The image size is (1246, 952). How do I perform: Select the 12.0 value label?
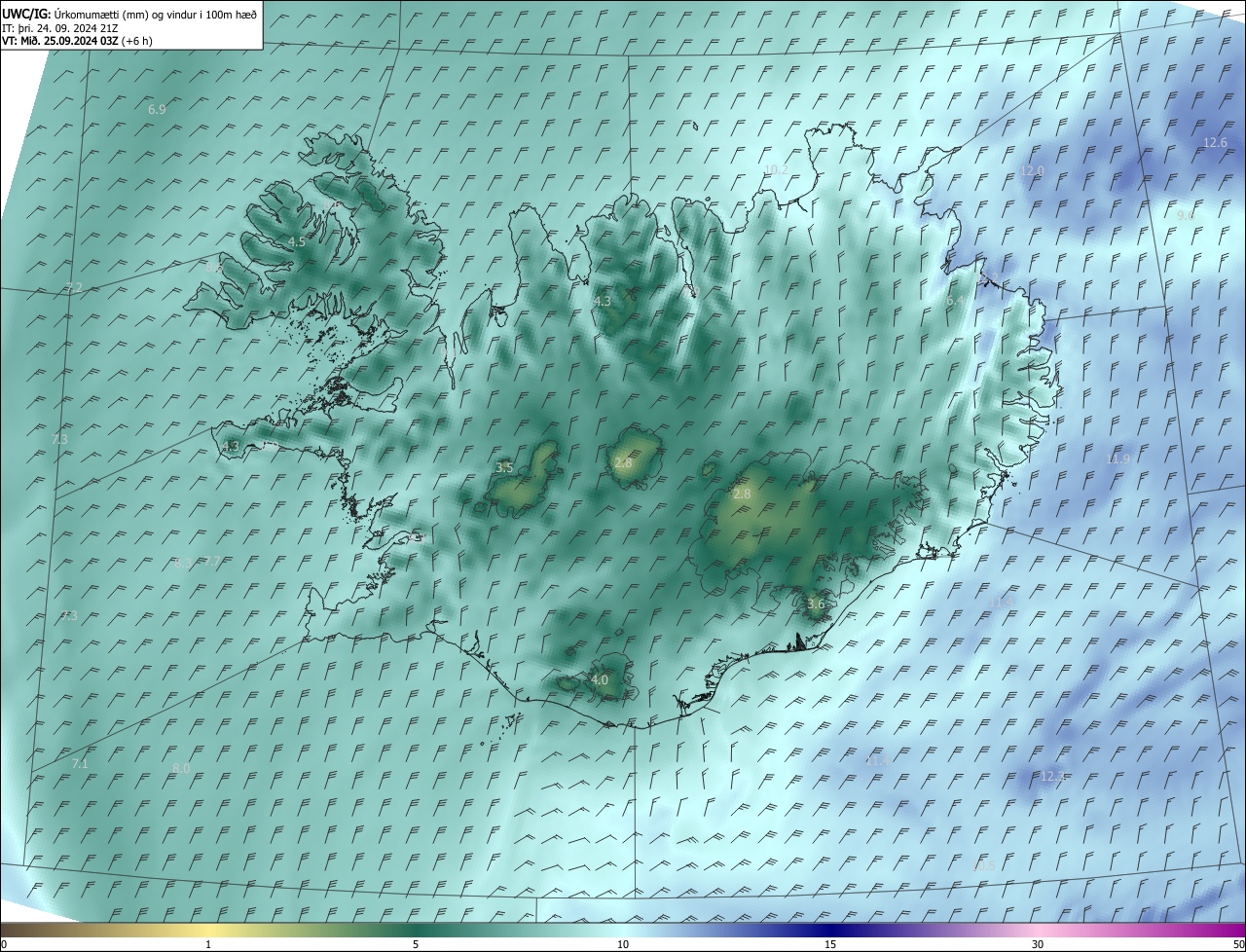[1032, 171]
